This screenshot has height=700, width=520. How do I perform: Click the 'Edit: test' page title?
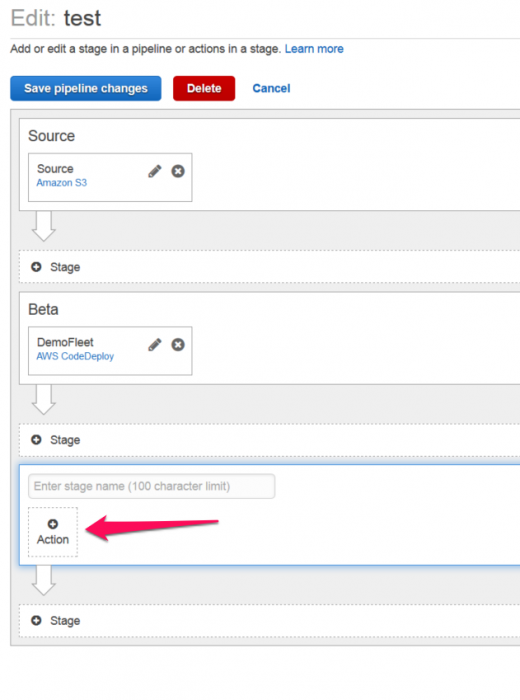[x=56, y=18]
